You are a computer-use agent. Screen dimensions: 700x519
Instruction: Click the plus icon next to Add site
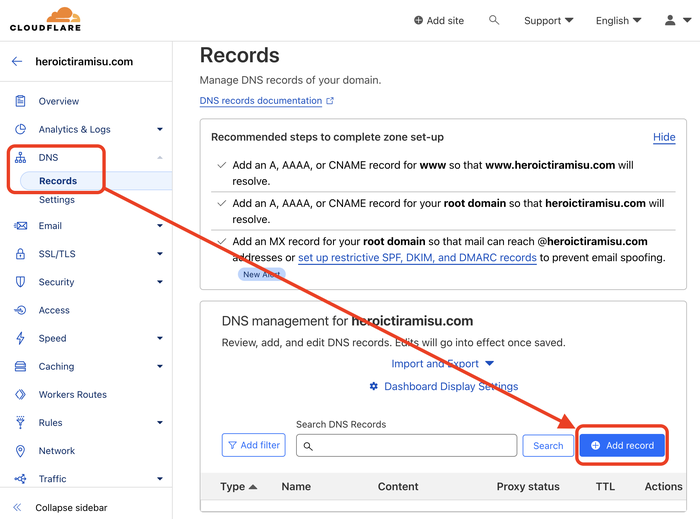[418, 20]
